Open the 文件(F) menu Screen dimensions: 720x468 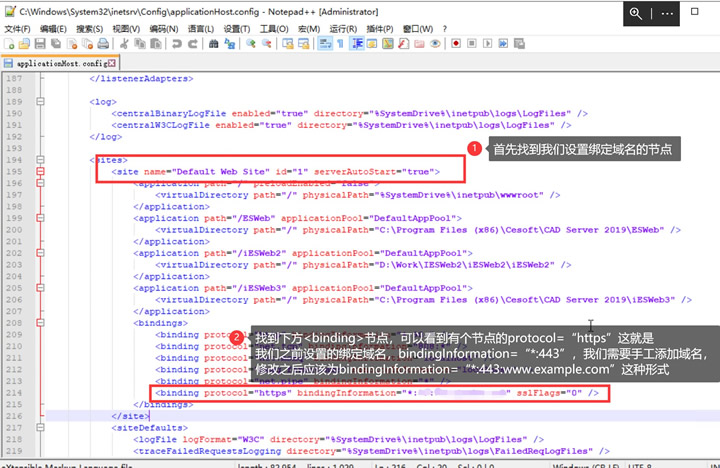[x=18, y=29]
